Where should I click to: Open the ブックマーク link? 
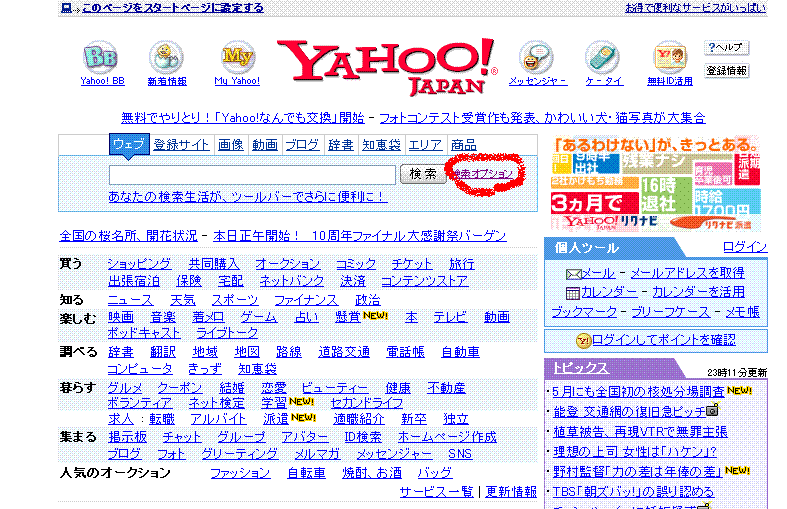(x=584, y=312)
